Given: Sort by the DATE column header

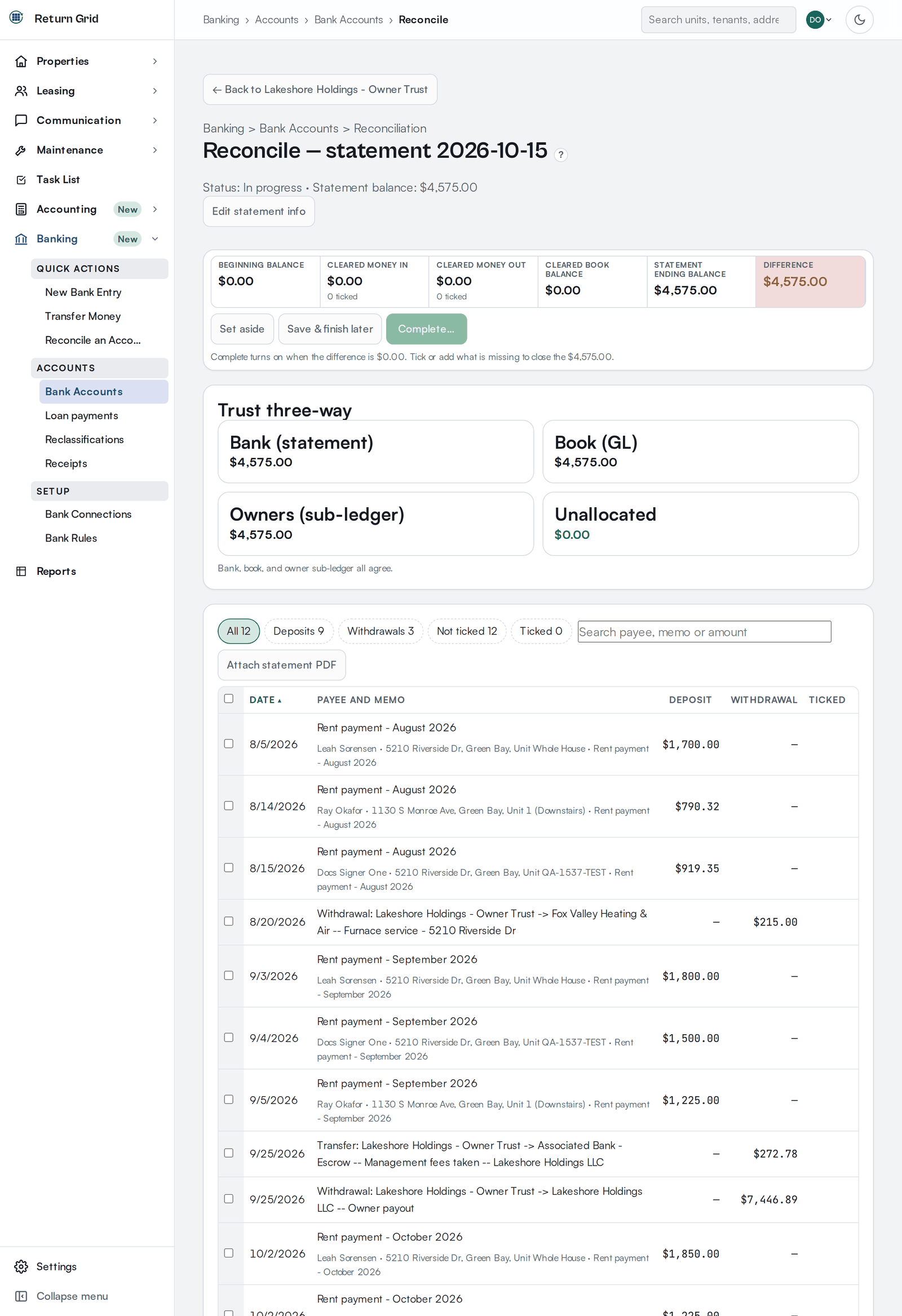Looking at the screenshot, I should click(265, 700).
